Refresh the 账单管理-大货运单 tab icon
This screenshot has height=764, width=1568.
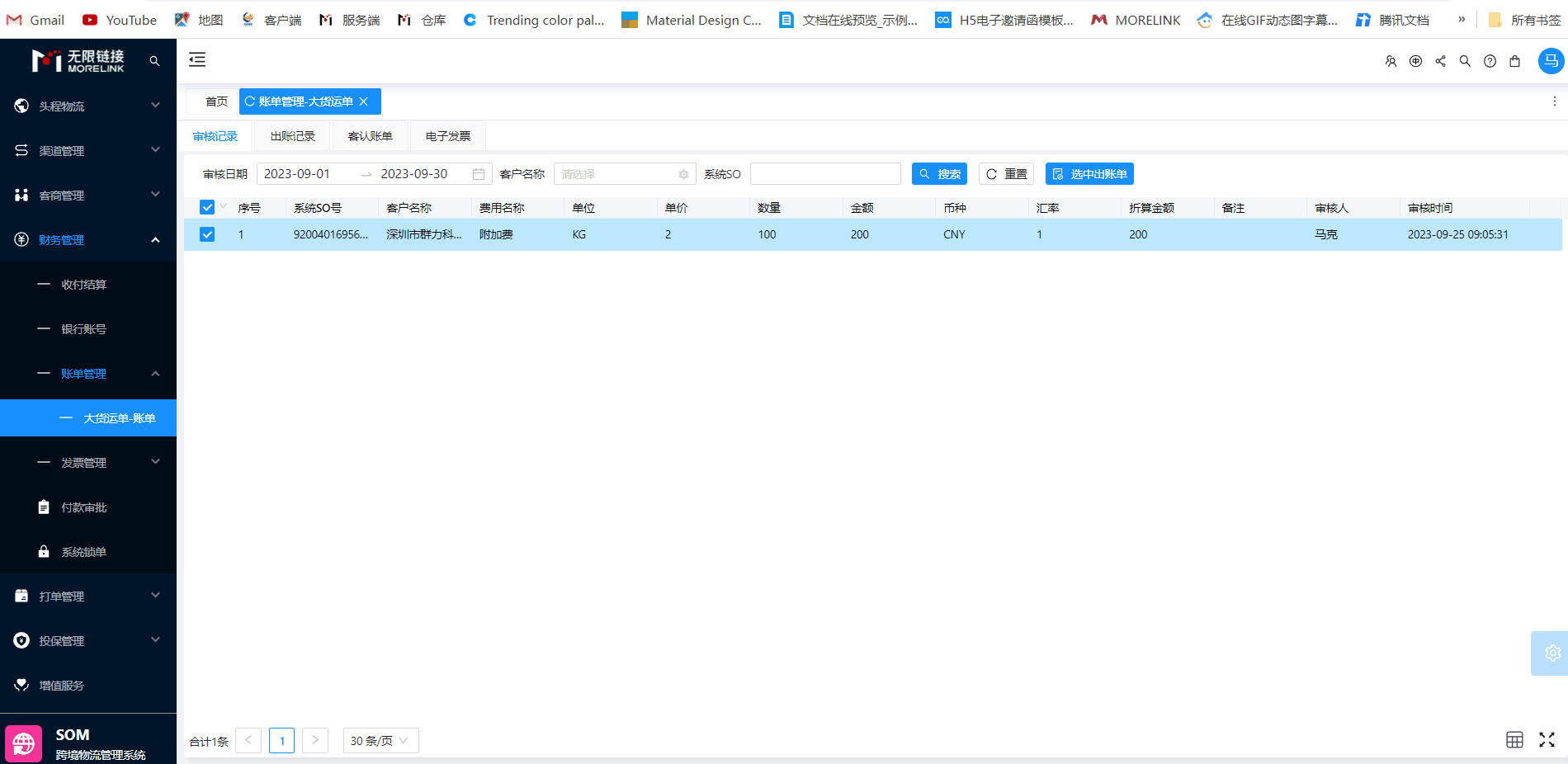(249, 101)
